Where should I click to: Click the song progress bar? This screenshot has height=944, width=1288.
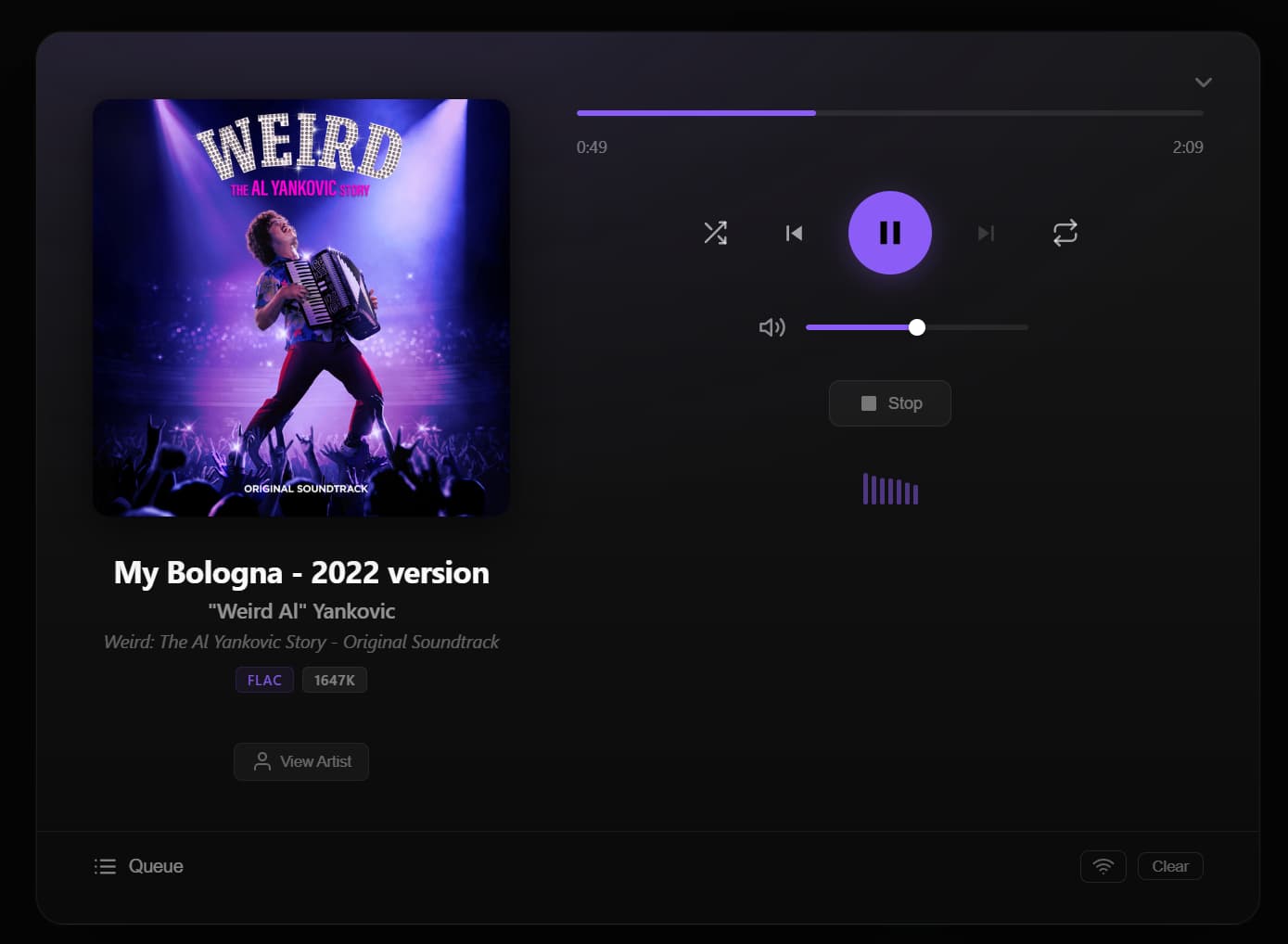pyautogui.click(x=889, y=113)
